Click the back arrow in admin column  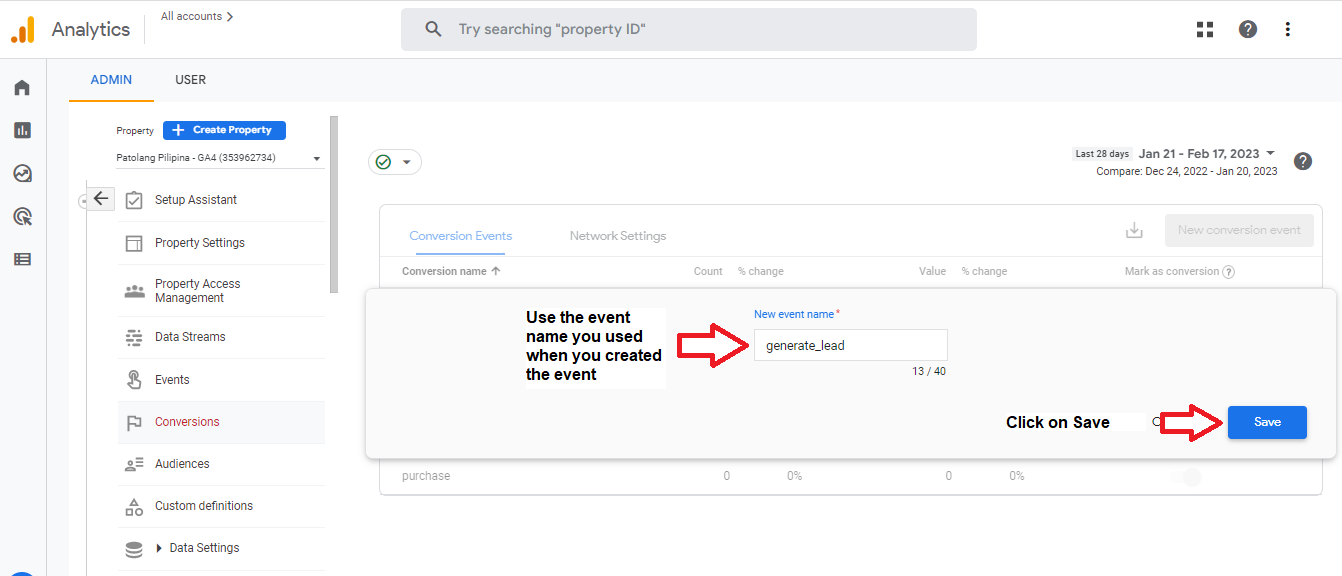(100, 198)
